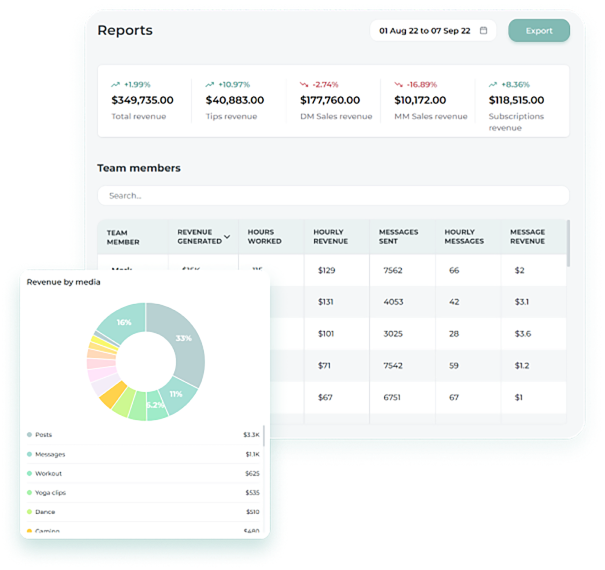Click the Subscriptions revenue trend icon
605x570 pixels.
pos(493,85)
